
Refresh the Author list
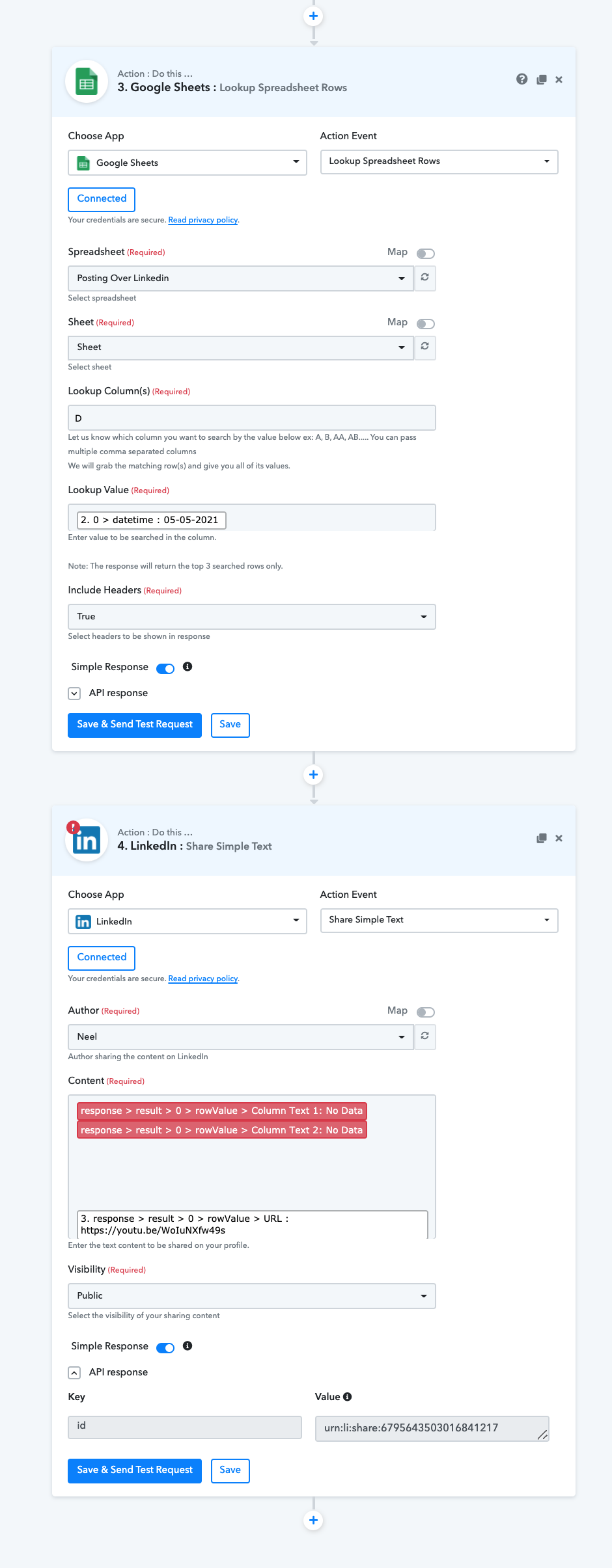pyautogui.click(x=424, y=1036)
